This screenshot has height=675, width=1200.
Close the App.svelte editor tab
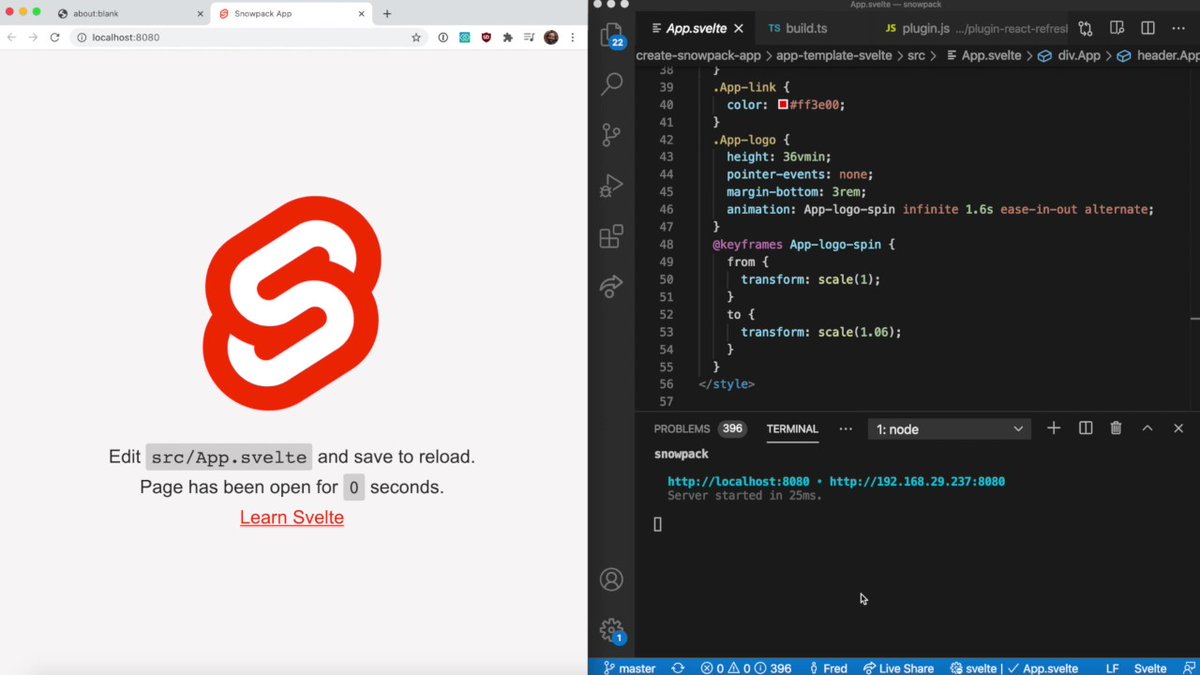pyautogui.click(x=738, y=29)
